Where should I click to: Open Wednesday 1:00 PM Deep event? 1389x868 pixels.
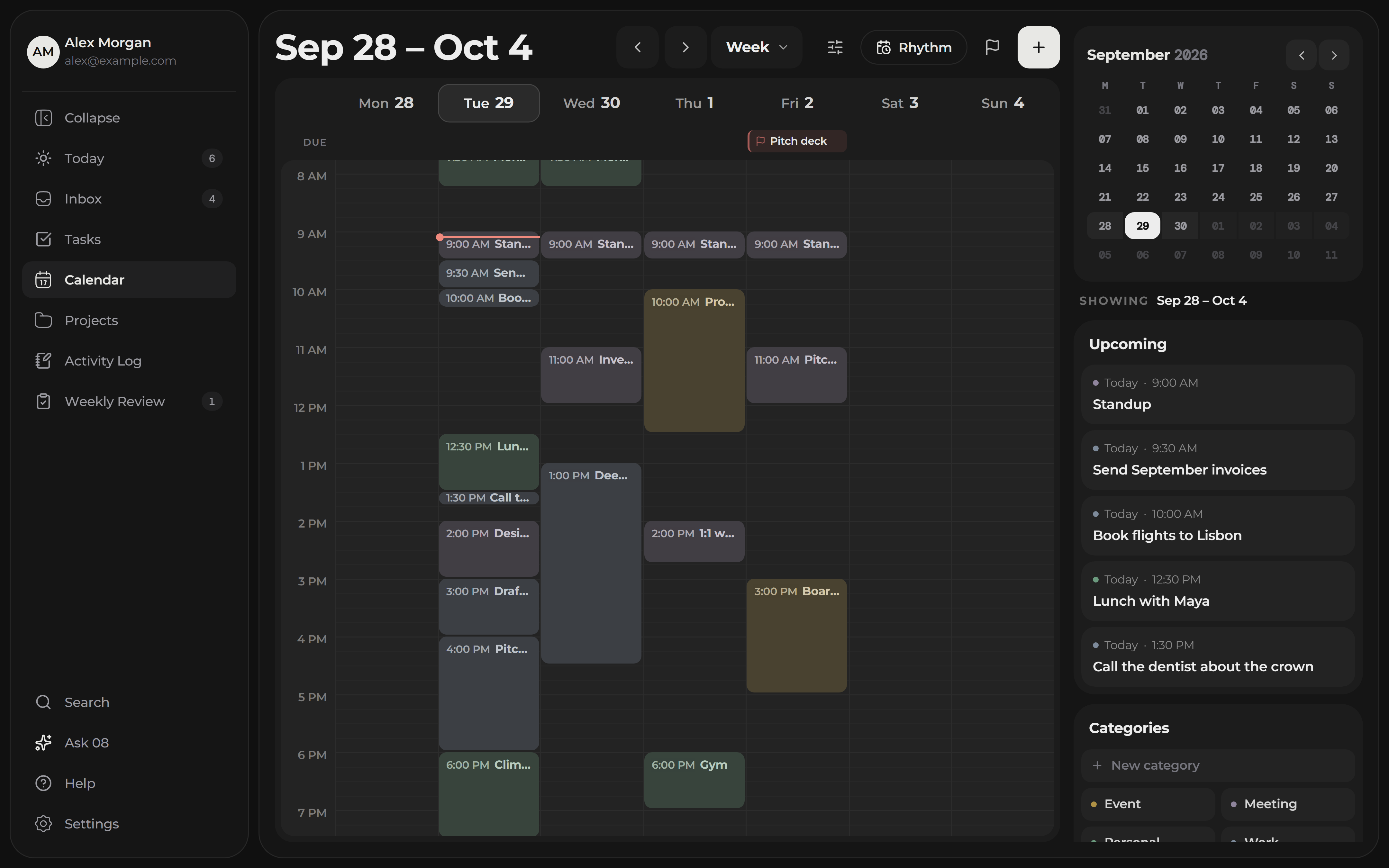click(591, 563)
